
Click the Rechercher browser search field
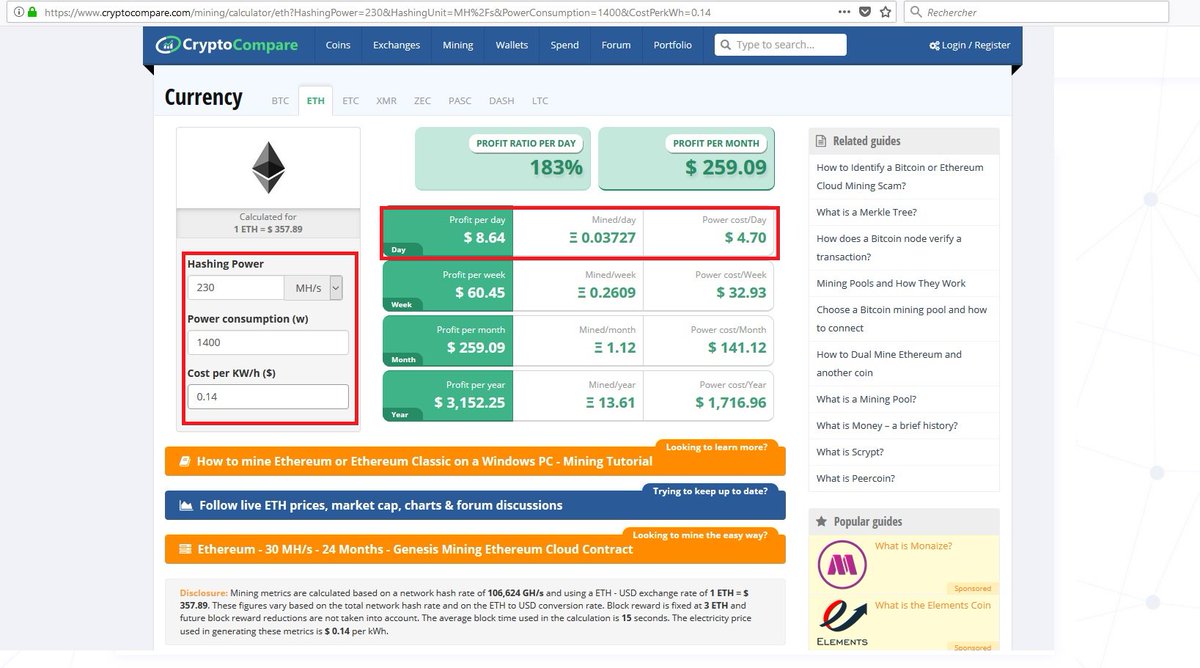click(x=1035, y=12)
